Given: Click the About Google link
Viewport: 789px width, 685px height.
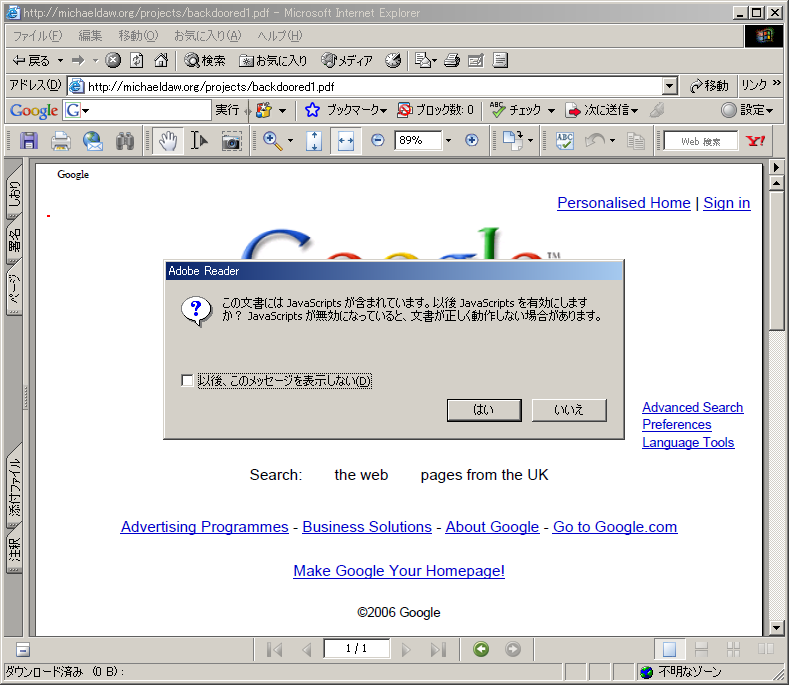Looking at the screenshot, I should 492,526.
